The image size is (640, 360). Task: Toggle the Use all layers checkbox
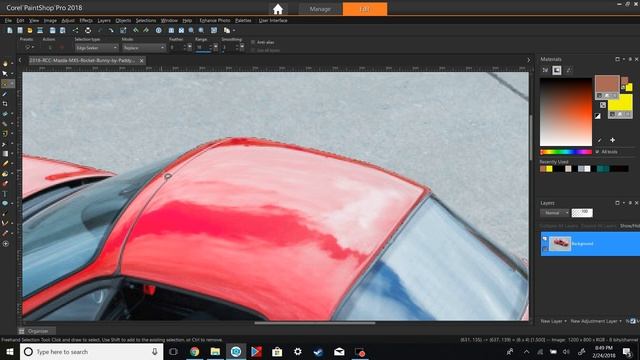253,50
